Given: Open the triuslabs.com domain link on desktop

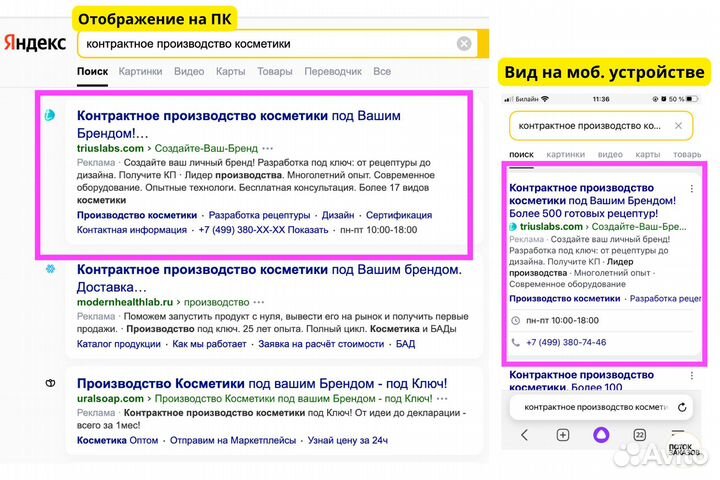Looking at the screenshot, I should click(110, 148).
